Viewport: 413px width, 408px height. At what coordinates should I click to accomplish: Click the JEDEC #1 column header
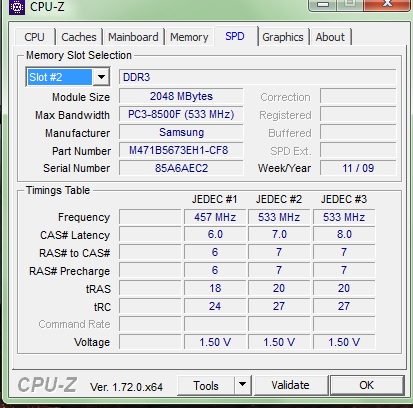215,199
